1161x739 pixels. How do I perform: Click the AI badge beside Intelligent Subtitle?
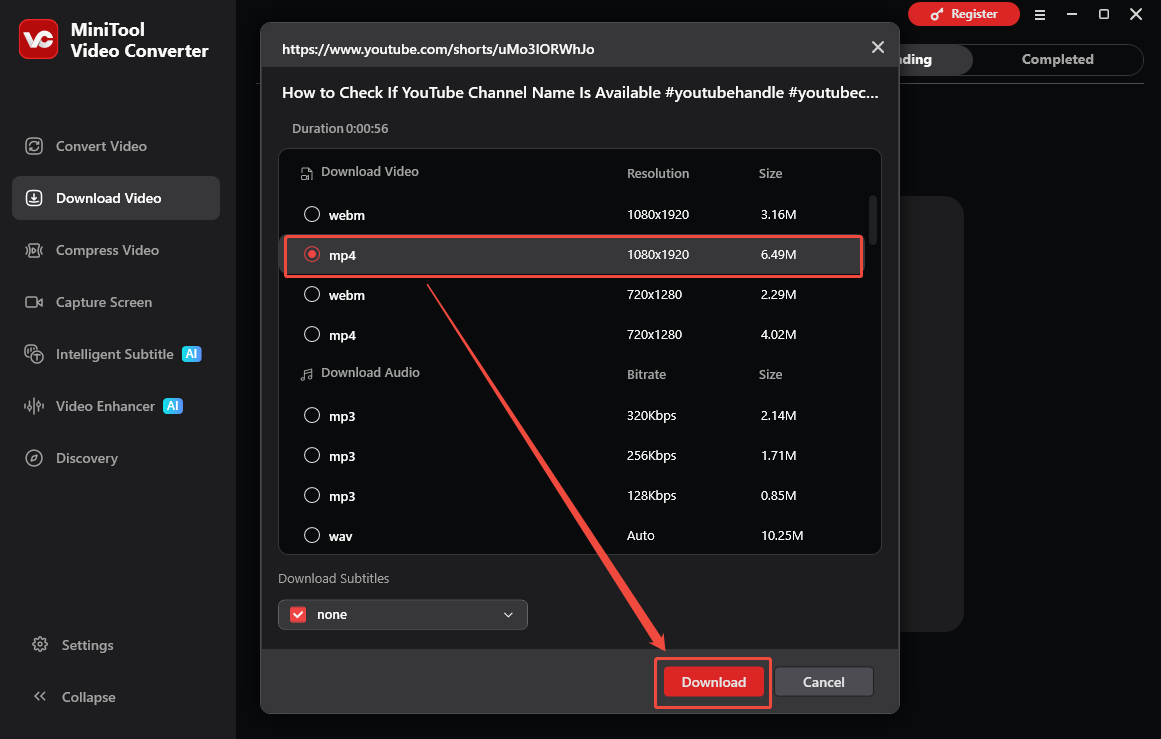pyautogui.click(x=192, y=354)
